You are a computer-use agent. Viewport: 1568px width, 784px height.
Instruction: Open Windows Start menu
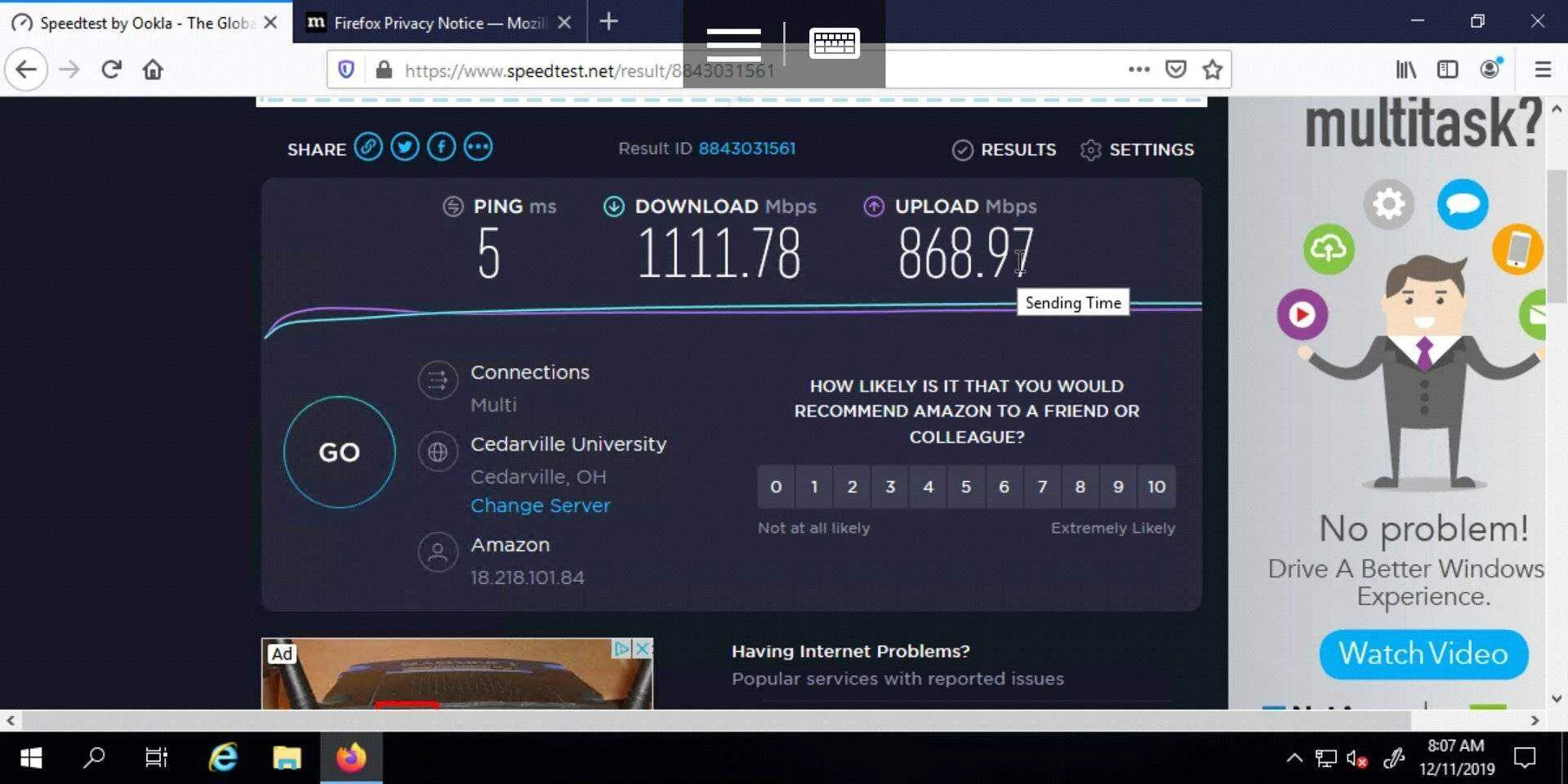click(x=31, y=758)
